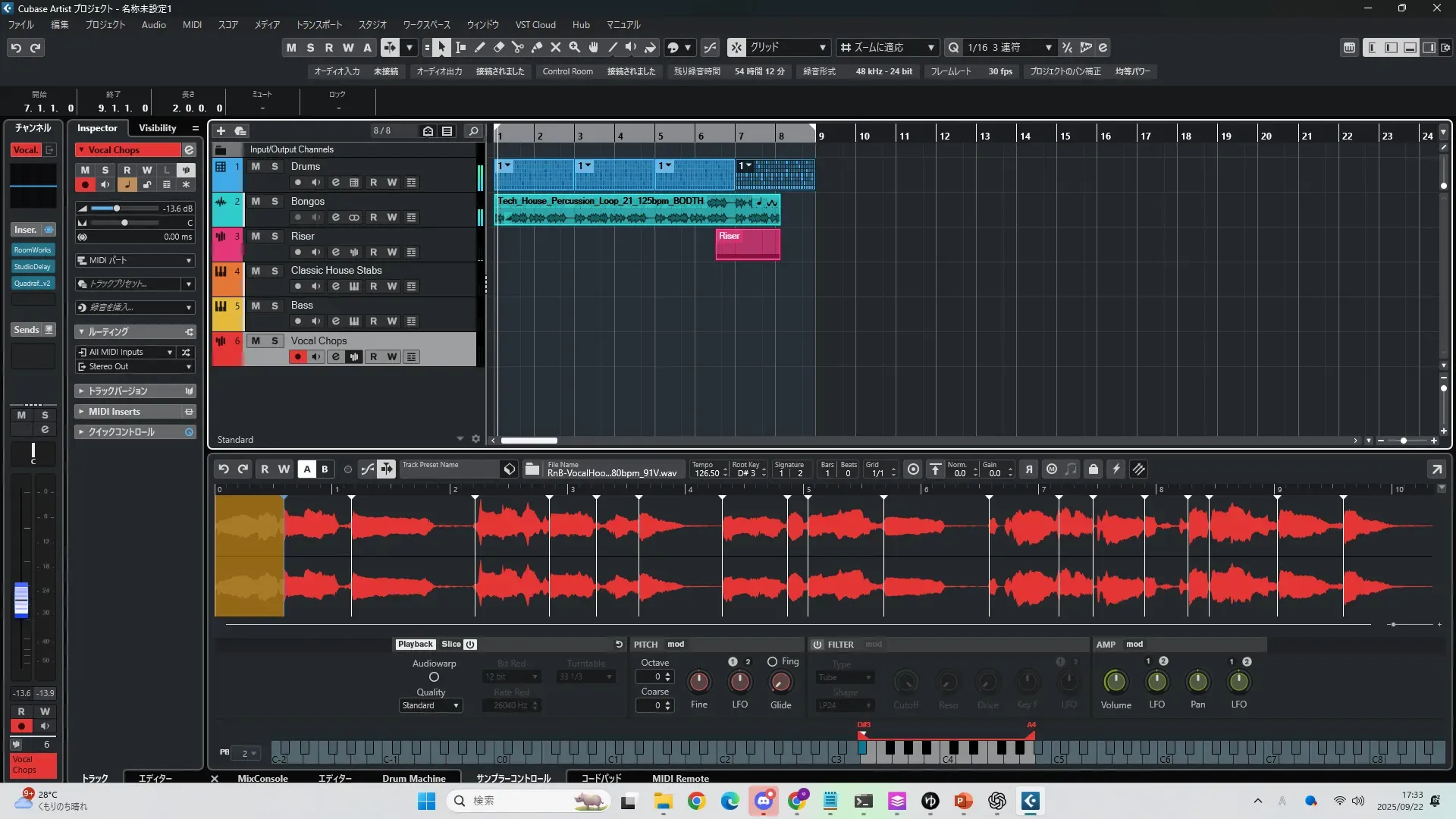Click the Visibility tab button
The height and width of the screenshot is (819, 1456).
157,128
